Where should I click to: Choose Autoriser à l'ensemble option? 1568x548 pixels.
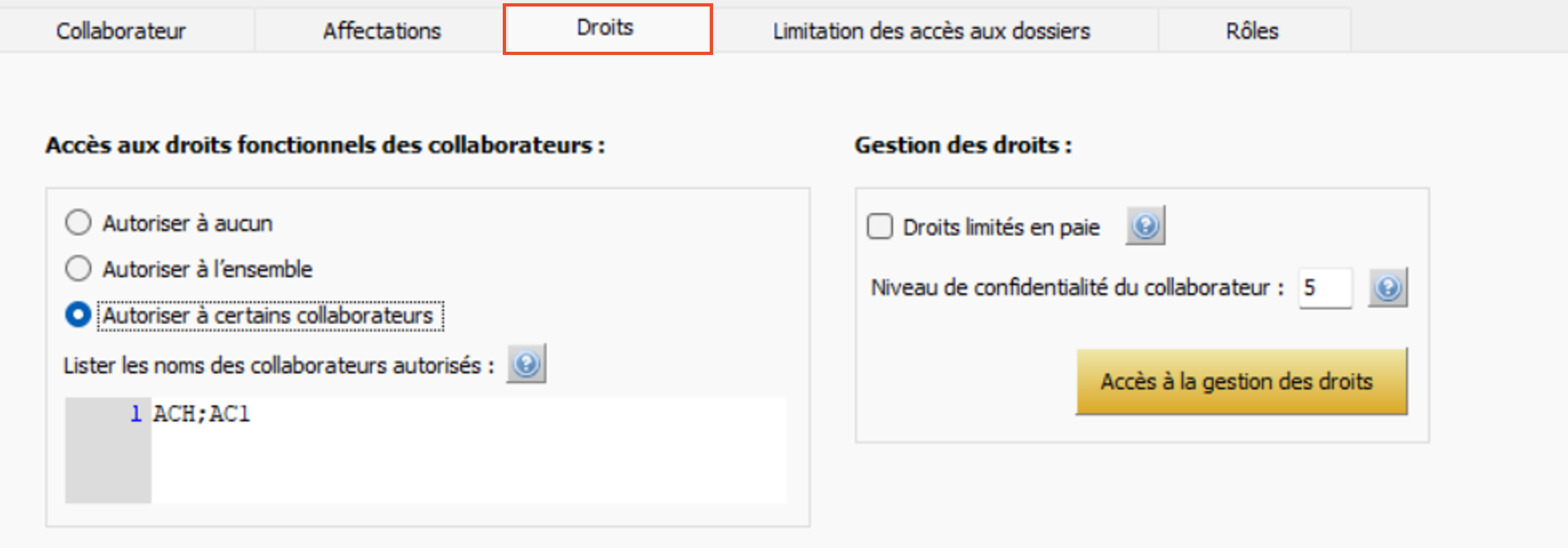[78, 269]
